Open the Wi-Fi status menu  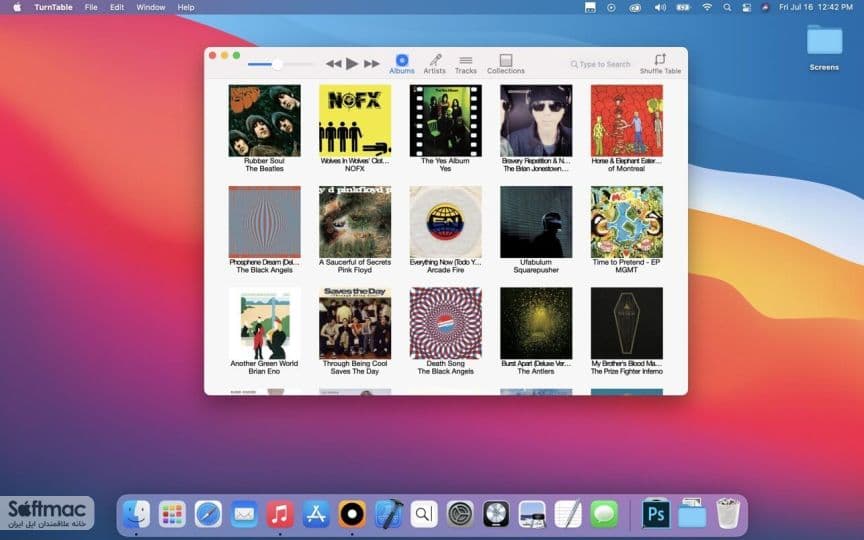click(x=707, y=7)
